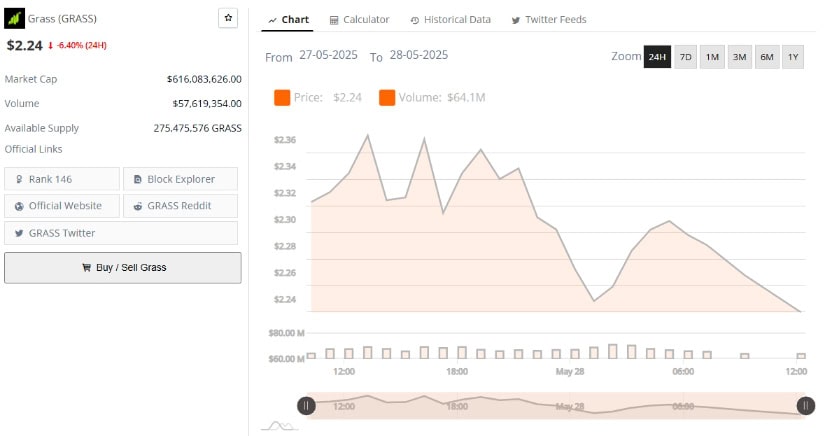Click the Chart tab line icon

point(273,21)
